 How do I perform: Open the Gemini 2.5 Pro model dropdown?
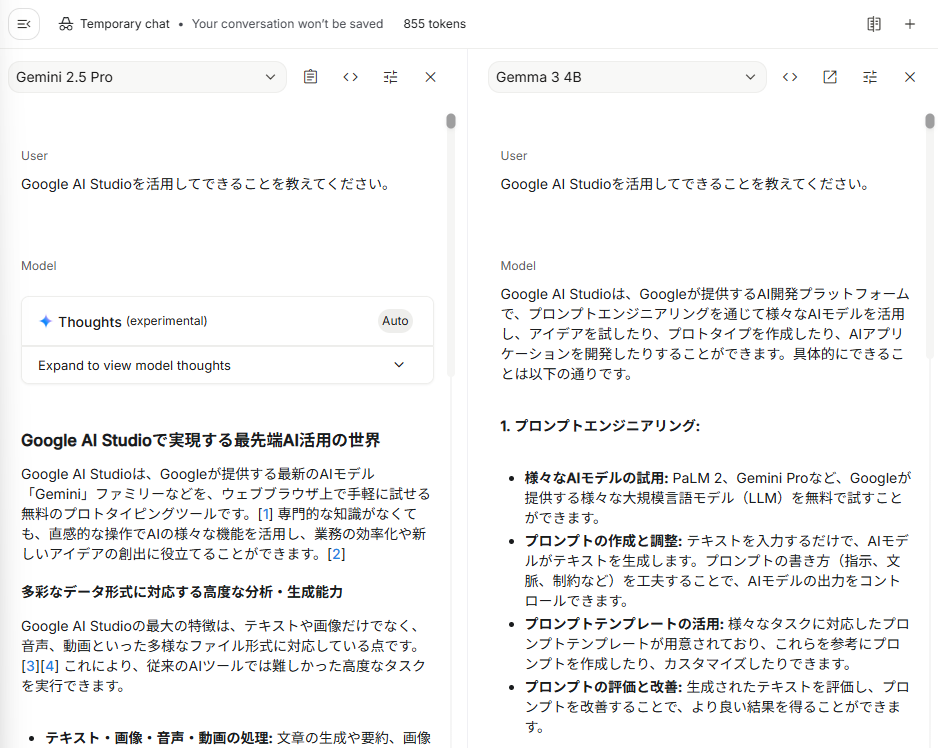(x=147, y=77)
